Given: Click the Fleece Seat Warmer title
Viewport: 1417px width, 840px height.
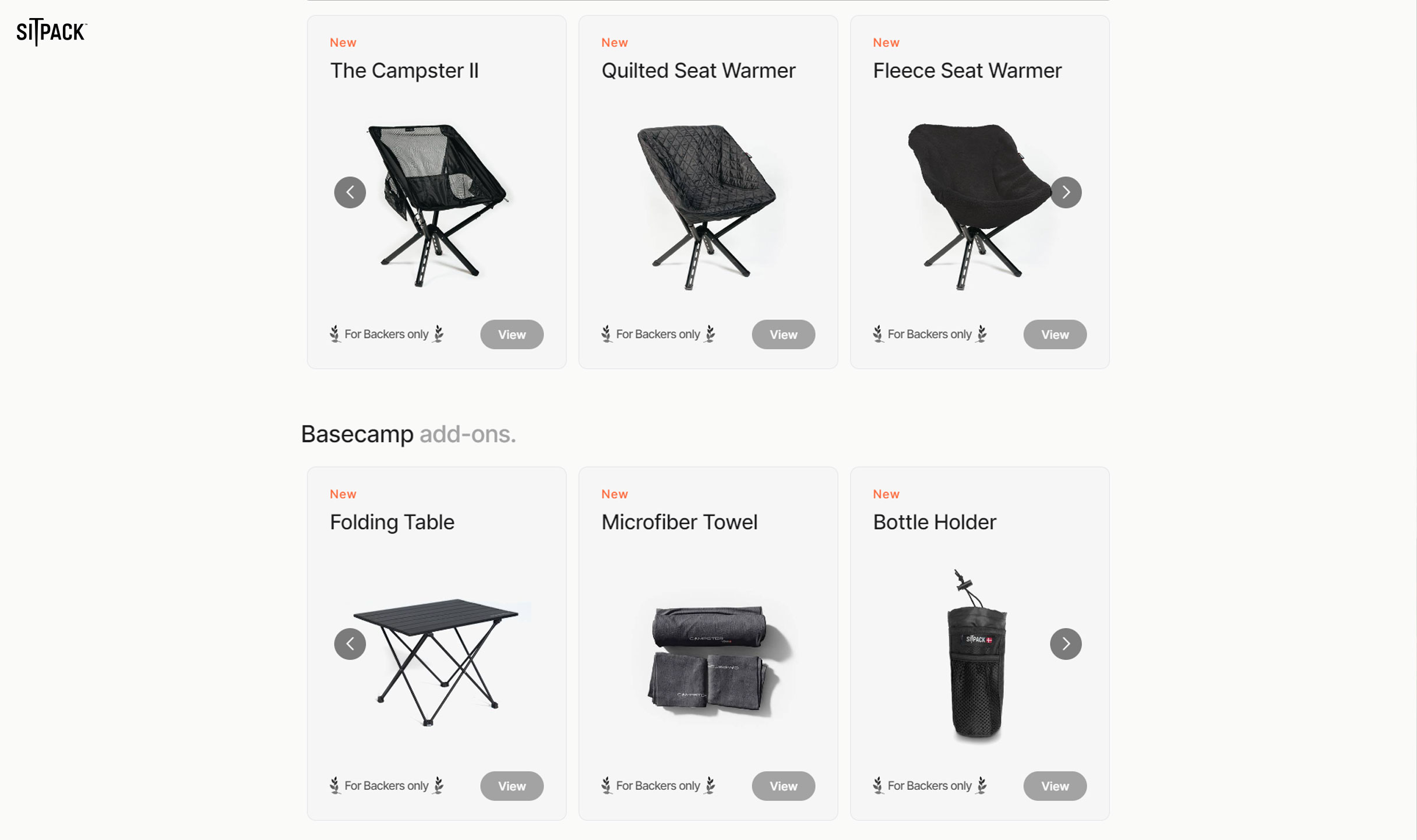Looking at the screenshot, I should 967,70.
